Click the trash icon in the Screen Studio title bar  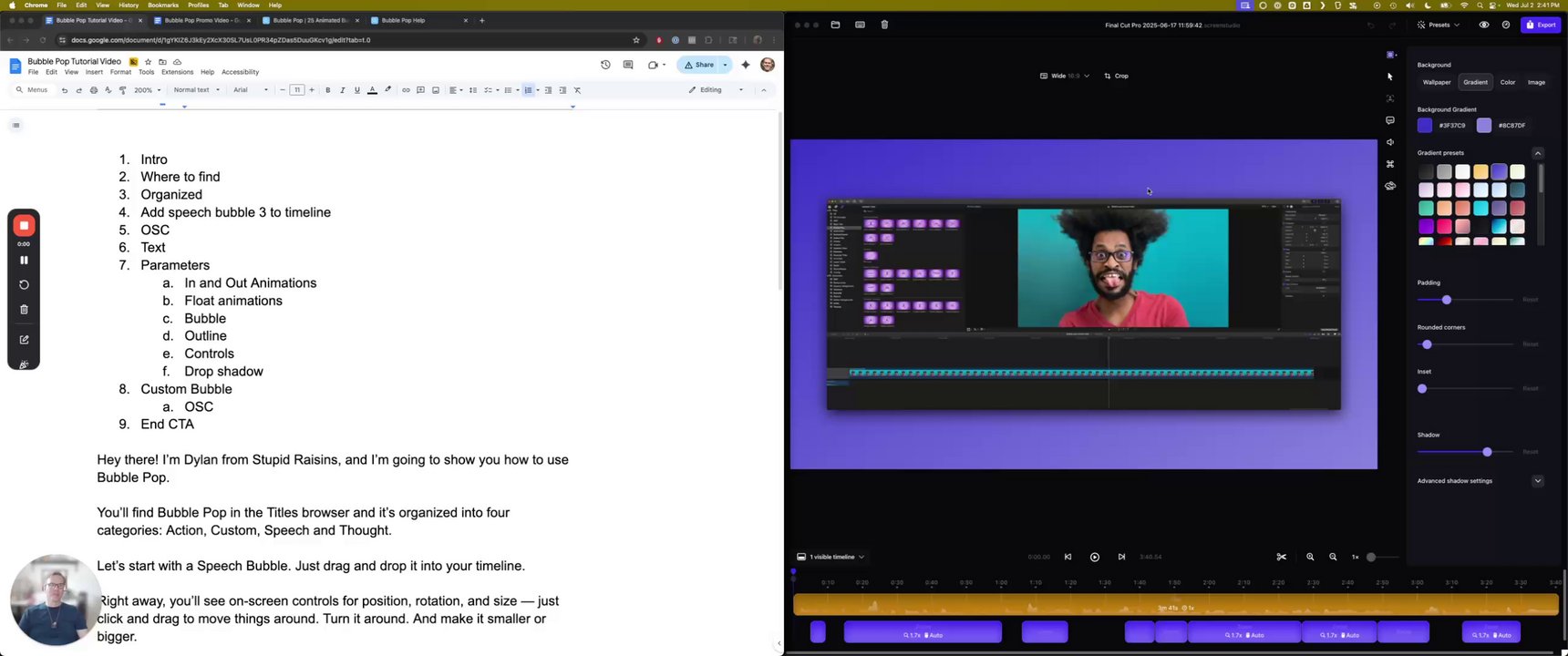(x=884, y=25)
